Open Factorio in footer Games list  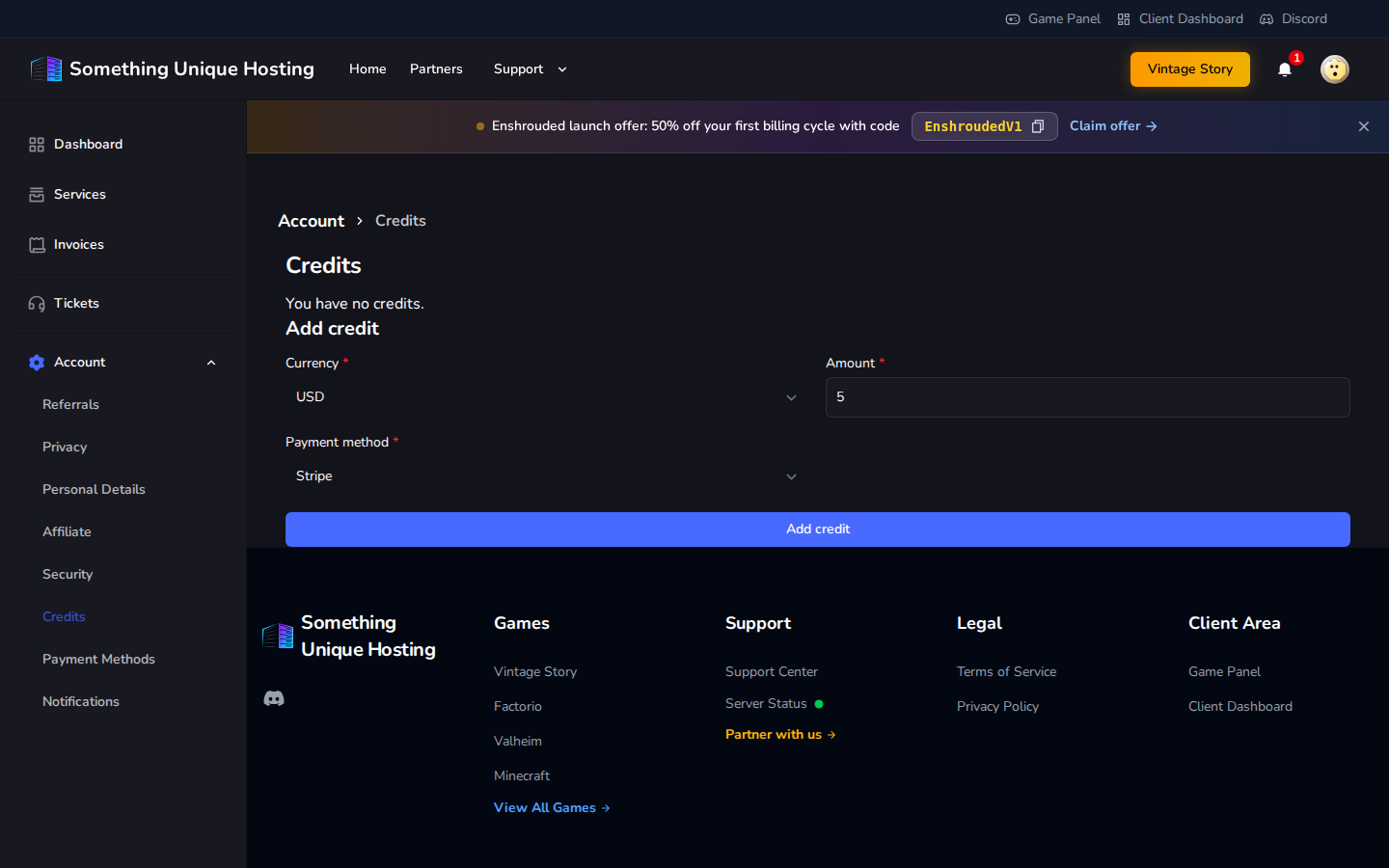click(518, 707)
